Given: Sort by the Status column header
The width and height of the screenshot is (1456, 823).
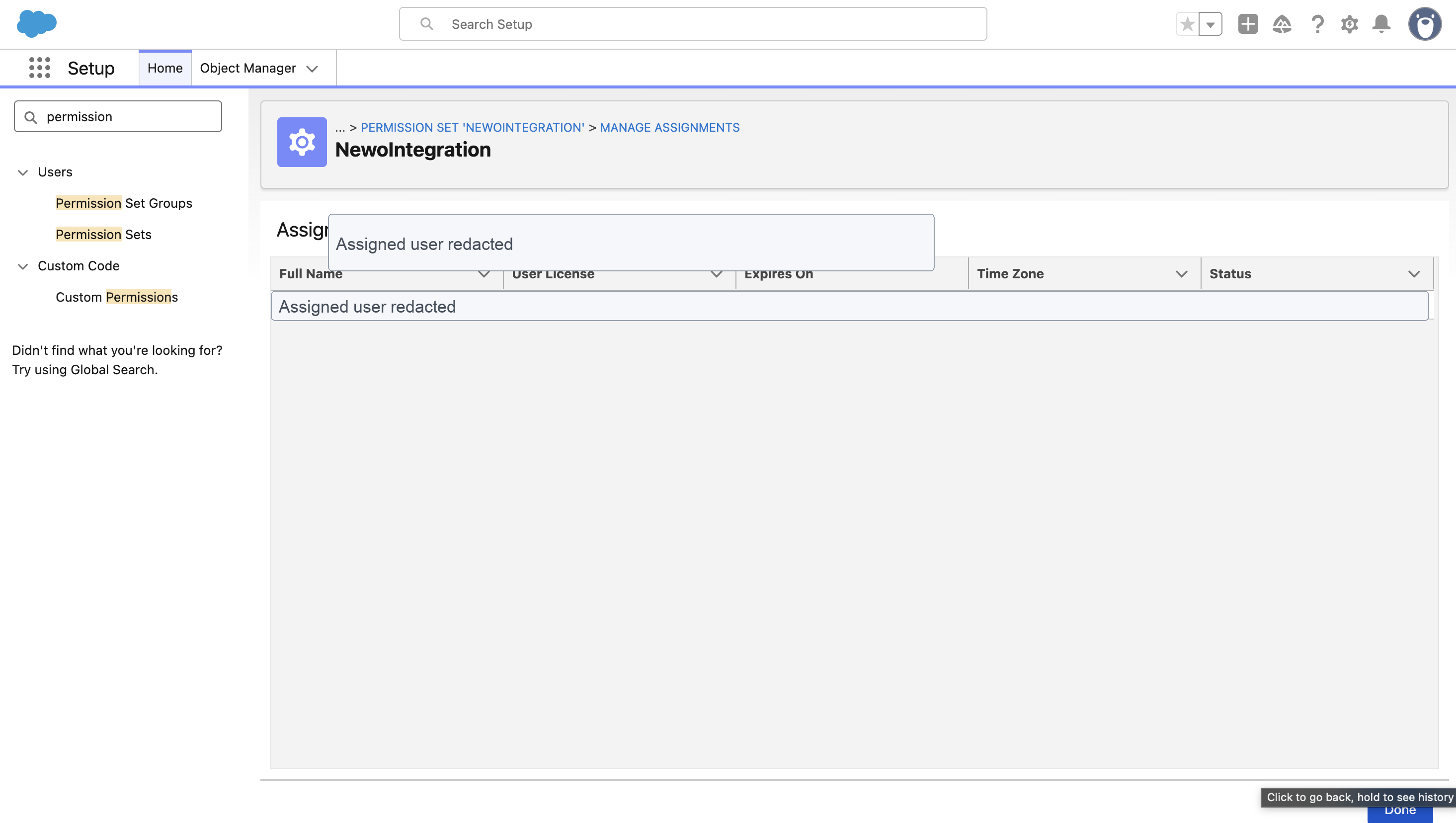Looking at the screenshot, I should click(x=1230, y=273).
